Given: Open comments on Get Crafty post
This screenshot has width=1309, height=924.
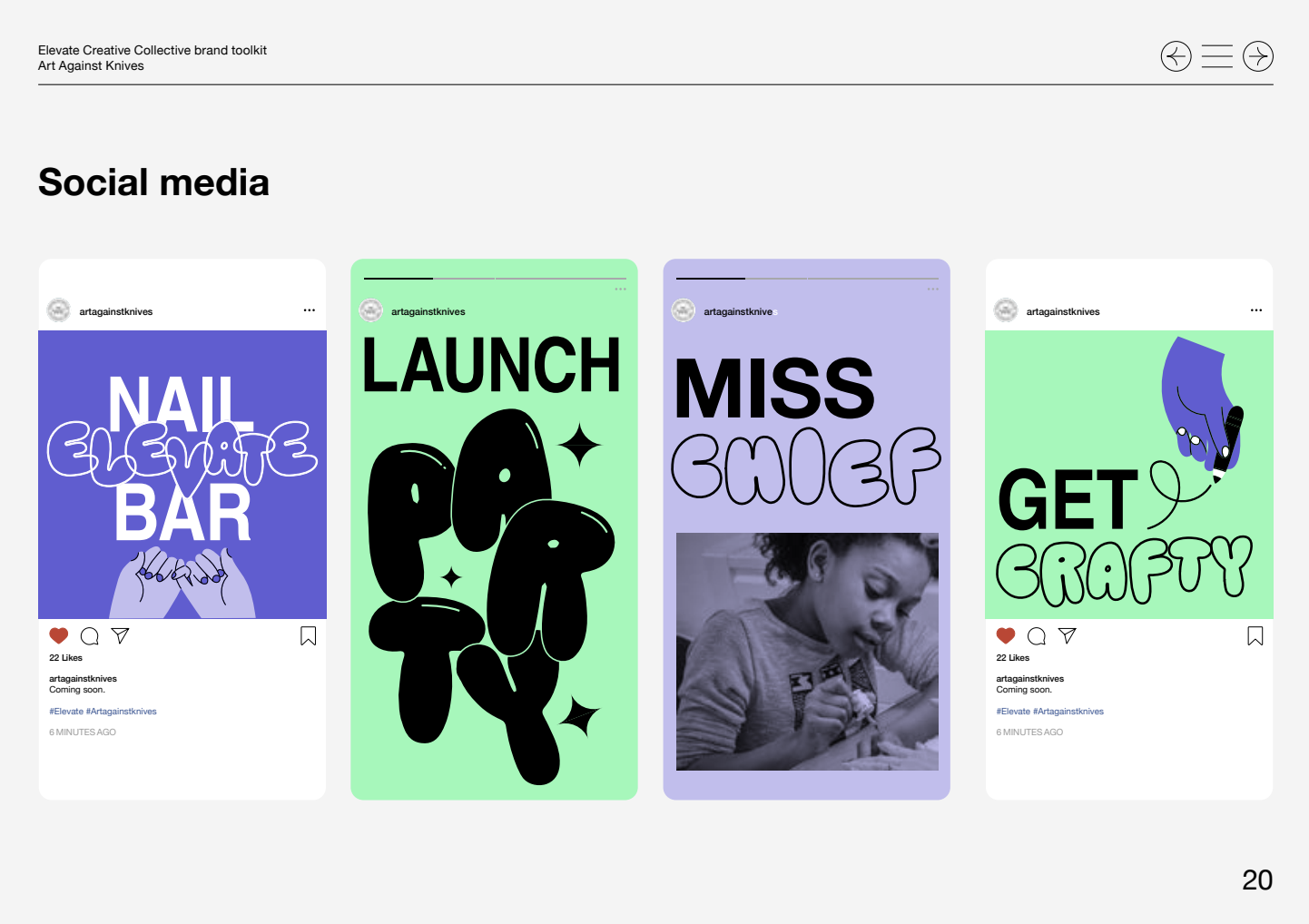Looking at the screenshot, I should click(1037, 635).
